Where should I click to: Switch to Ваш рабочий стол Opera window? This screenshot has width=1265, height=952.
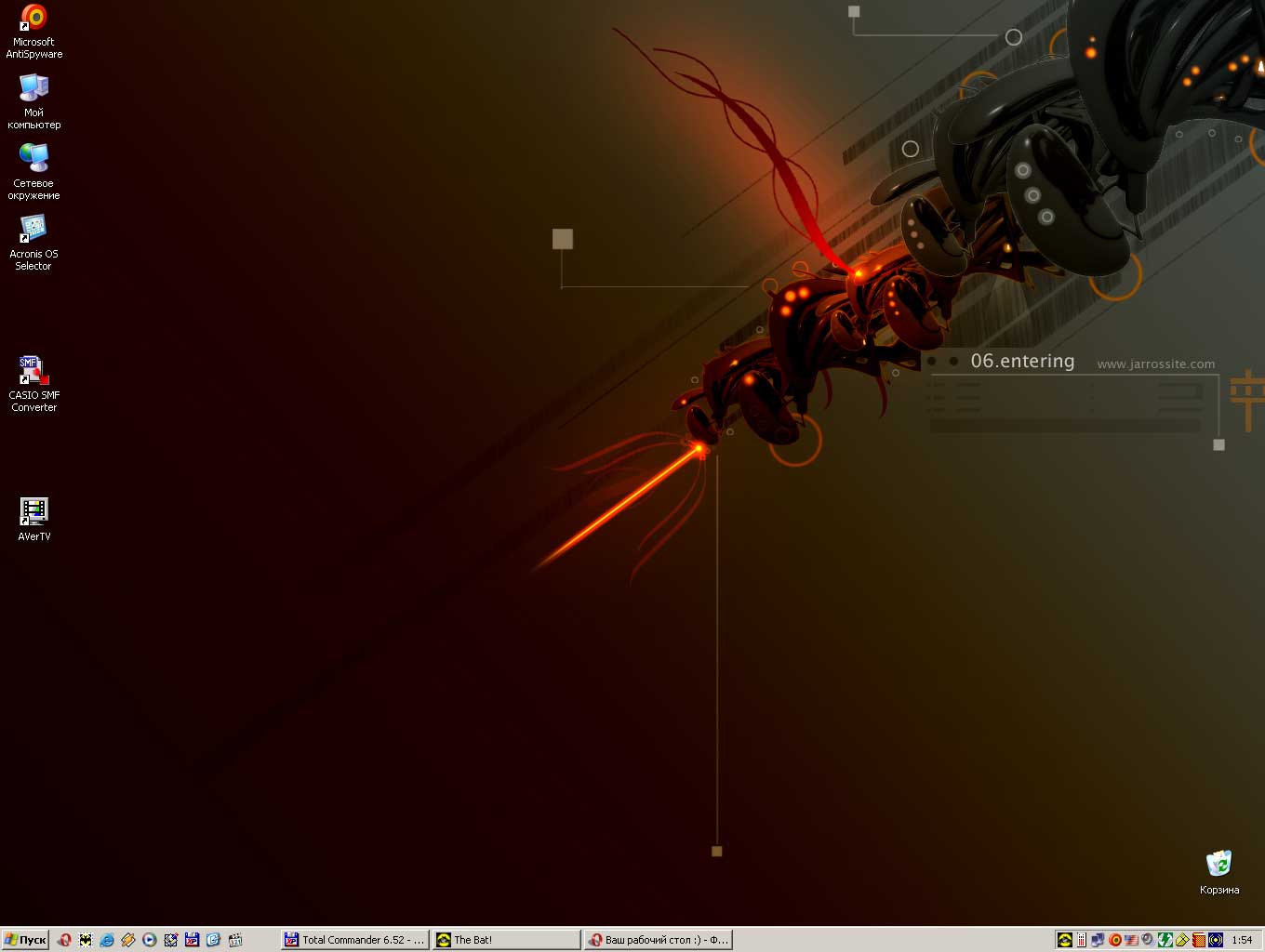point(658,940)
